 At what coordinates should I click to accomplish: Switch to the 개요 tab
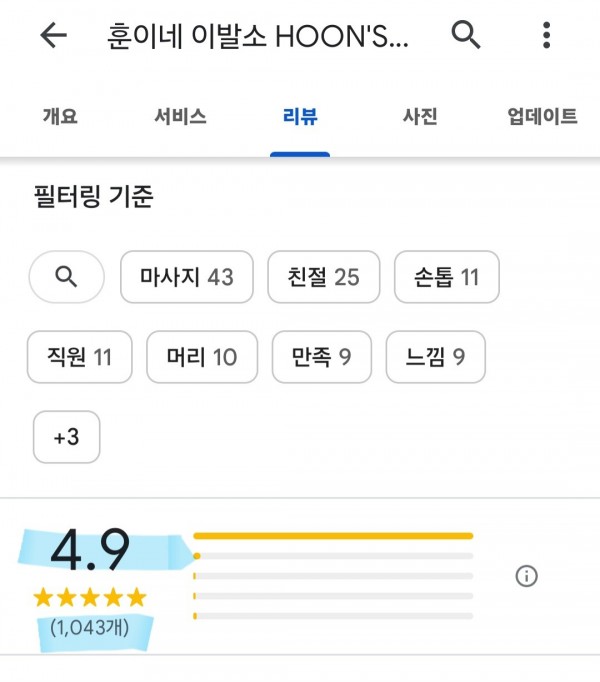pos(60,117)
